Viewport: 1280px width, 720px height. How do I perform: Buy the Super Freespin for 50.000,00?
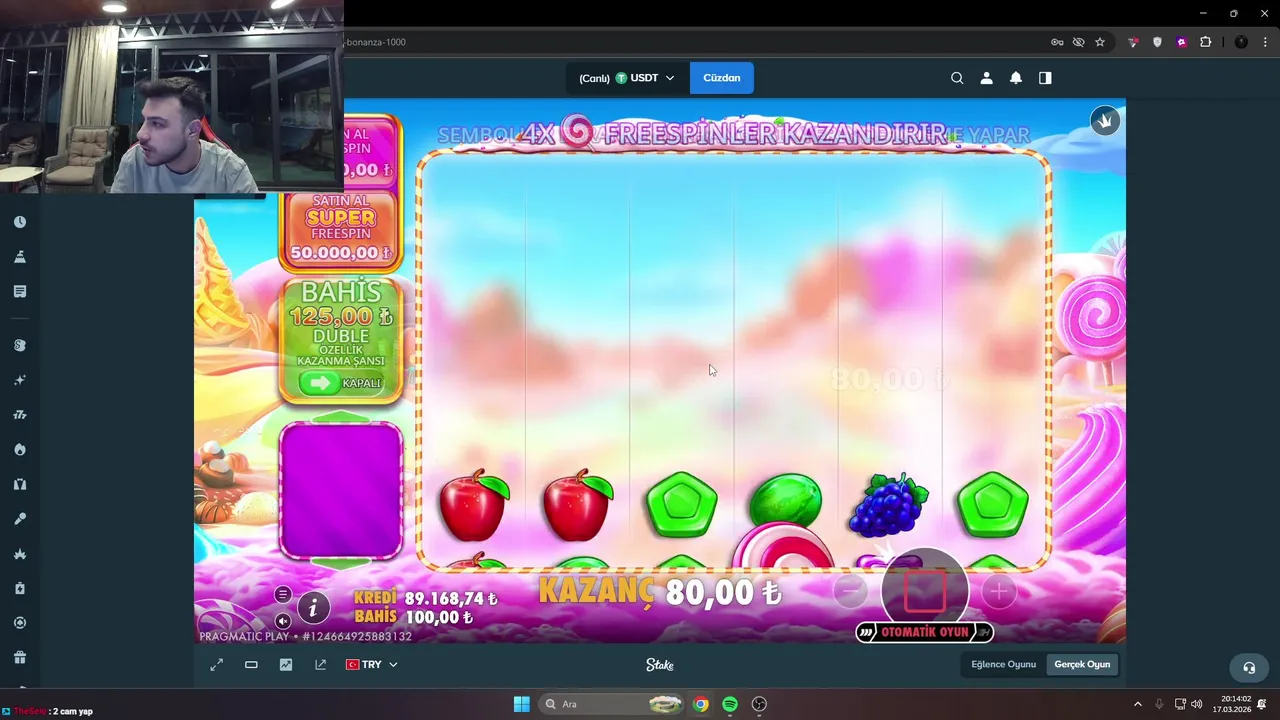point(341,231)
